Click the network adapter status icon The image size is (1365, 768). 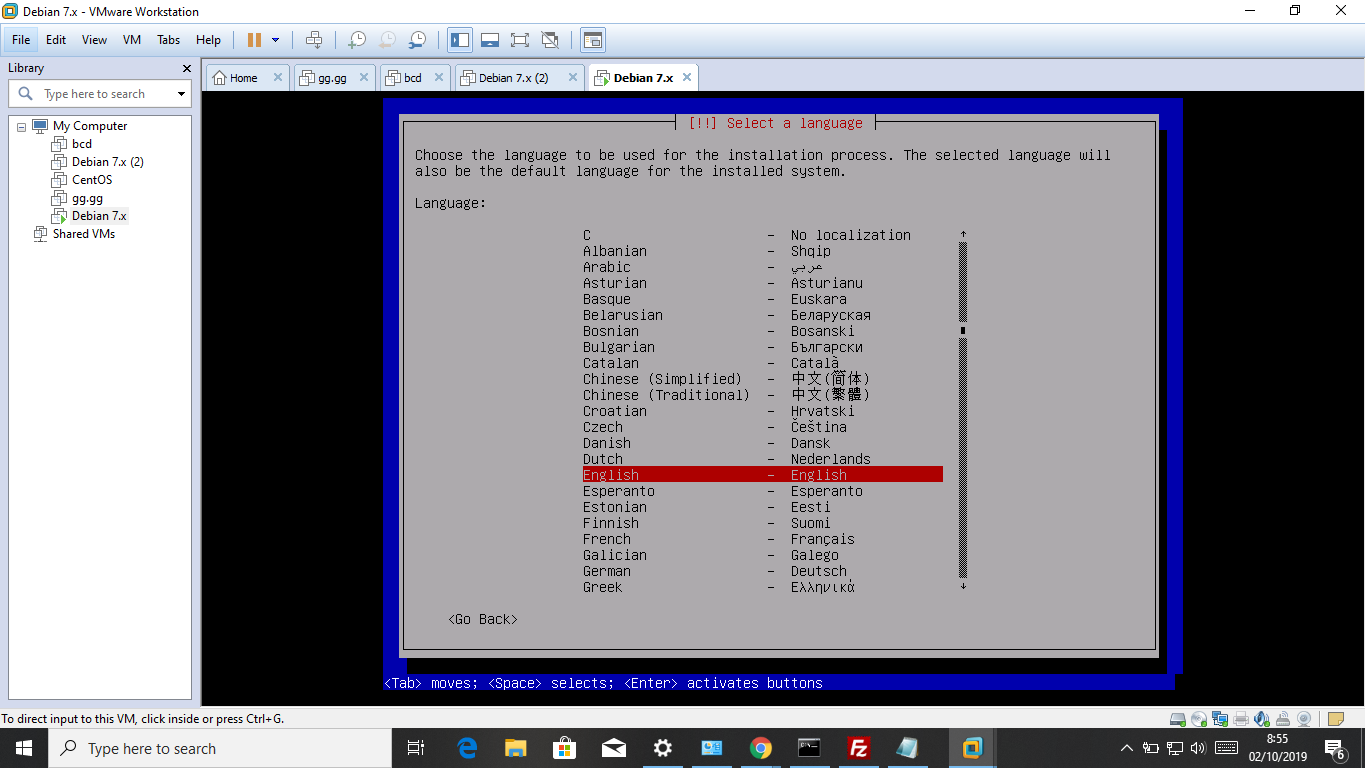pos(1220,719)
